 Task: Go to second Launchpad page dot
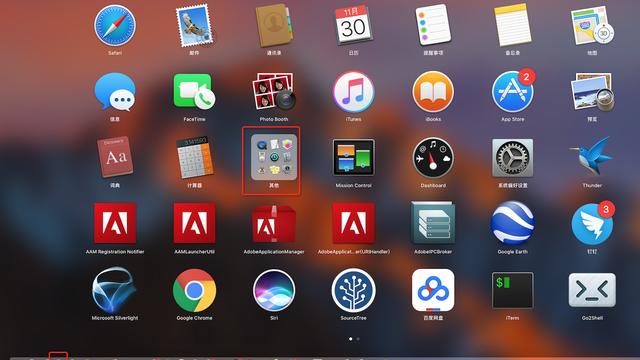[x=358, y=339]
